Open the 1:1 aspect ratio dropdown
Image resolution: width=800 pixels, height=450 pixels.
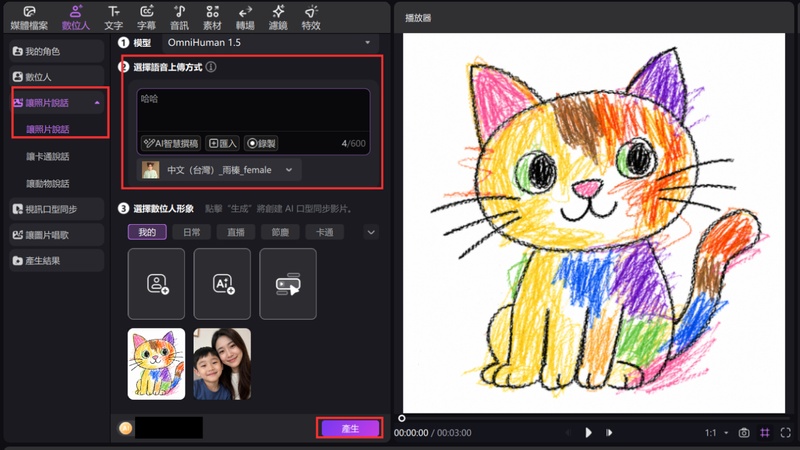tap(716, 433)
